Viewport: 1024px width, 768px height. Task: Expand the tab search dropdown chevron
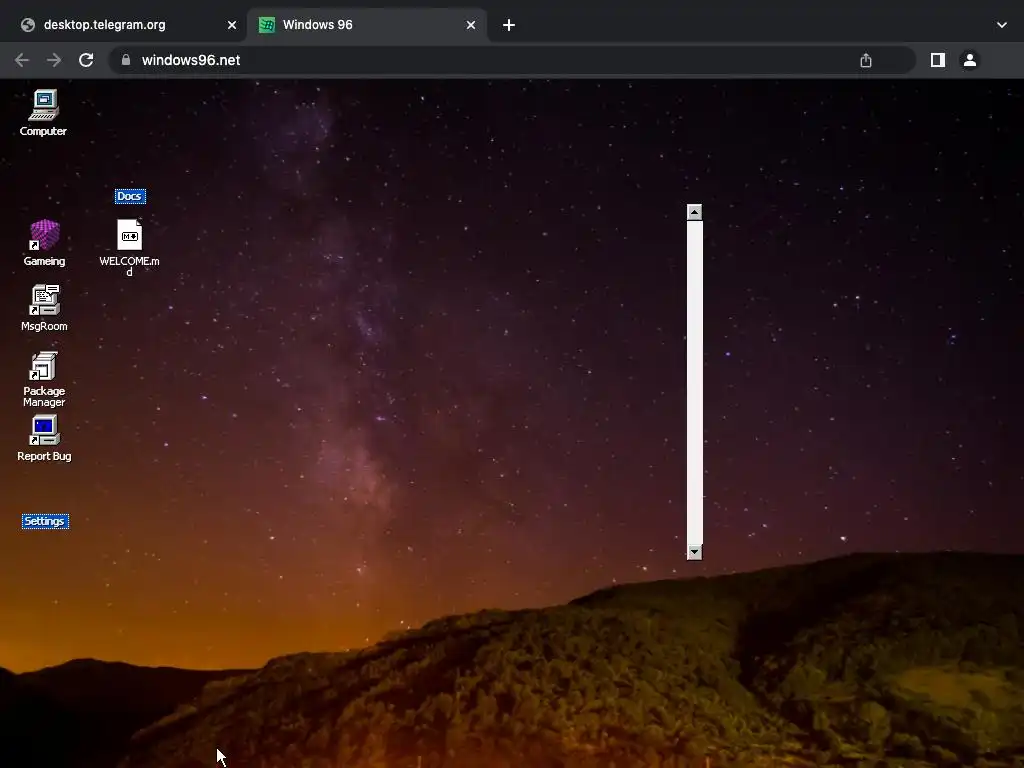pyautogui.click(x=1002, y=25)
